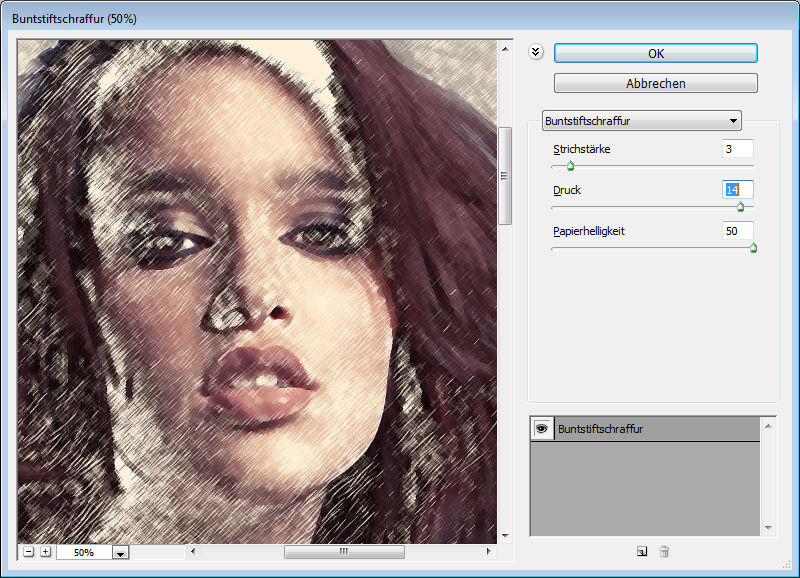The image size is (800, 578).
Task: Click the 50% zoom percentage field
Action: pyautogui.click(x=84, y=552)
